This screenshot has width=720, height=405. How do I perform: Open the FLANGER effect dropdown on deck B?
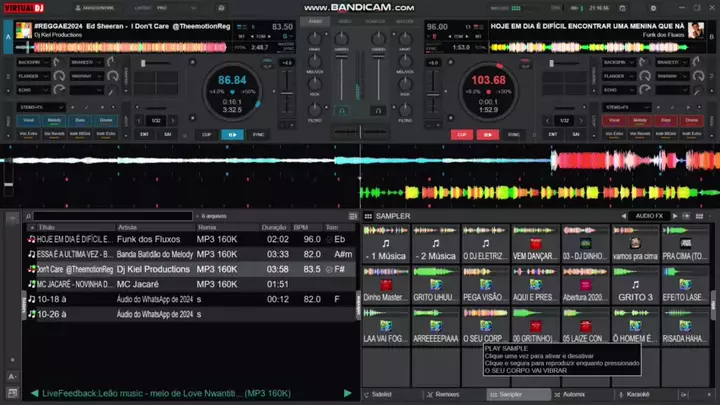[619, 76]
